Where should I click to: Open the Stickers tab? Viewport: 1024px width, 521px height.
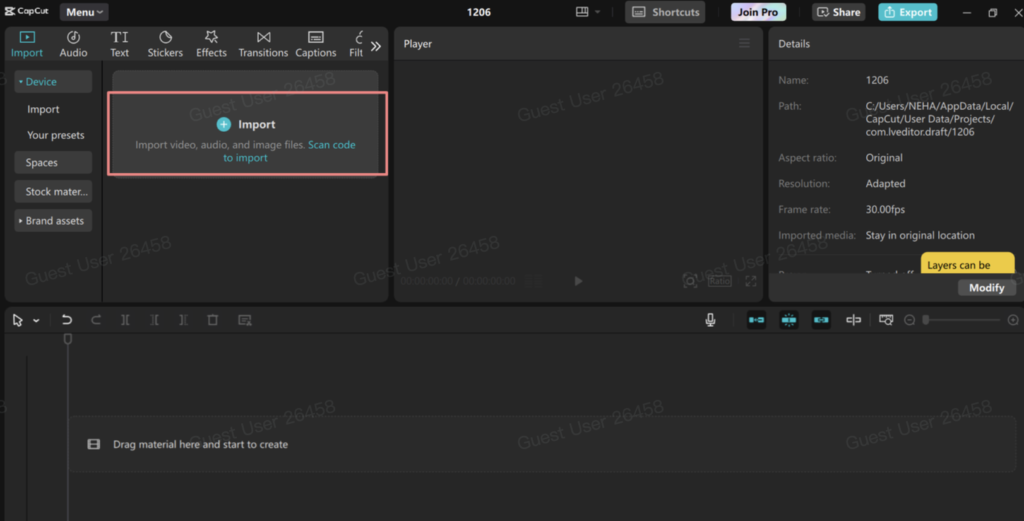[165, 44]
